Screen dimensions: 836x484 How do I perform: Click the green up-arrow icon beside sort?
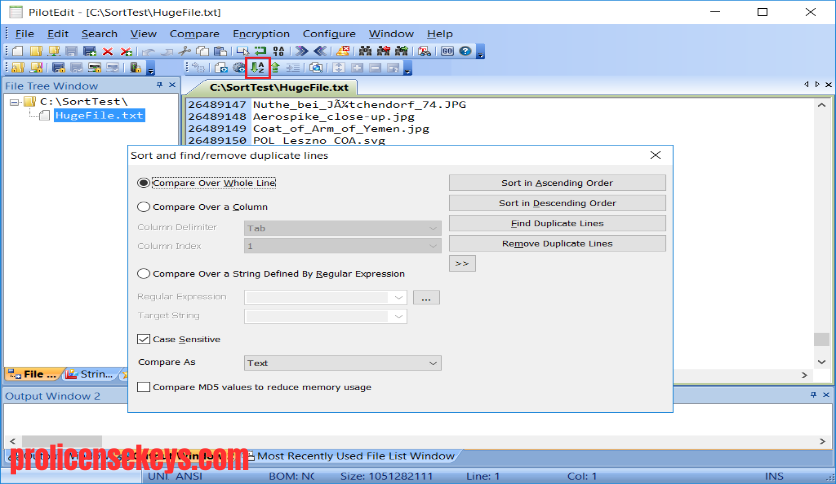point(275,68)
